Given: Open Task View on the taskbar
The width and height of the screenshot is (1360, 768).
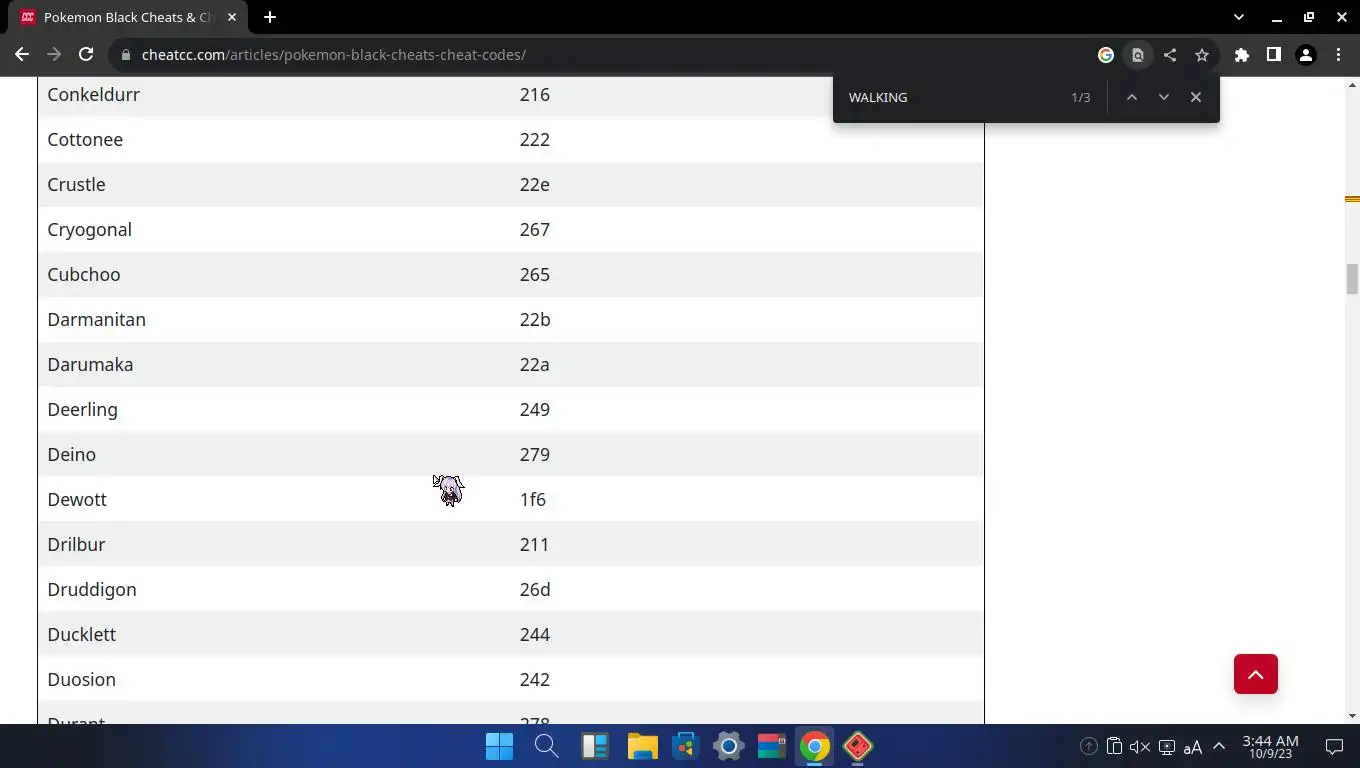Looking at the screenshot, I should click(595, 746).
